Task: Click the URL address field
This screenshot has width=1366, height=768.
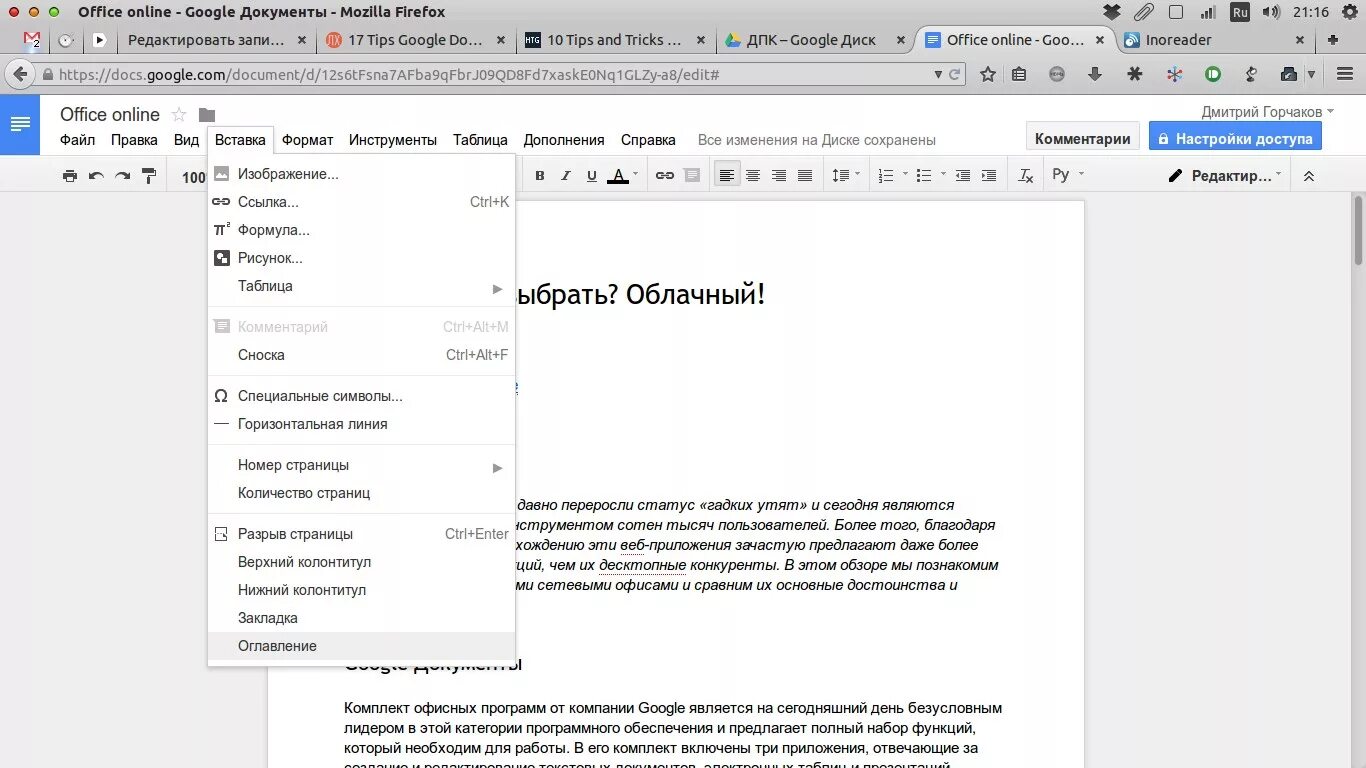Action: [x=490, y=75]
